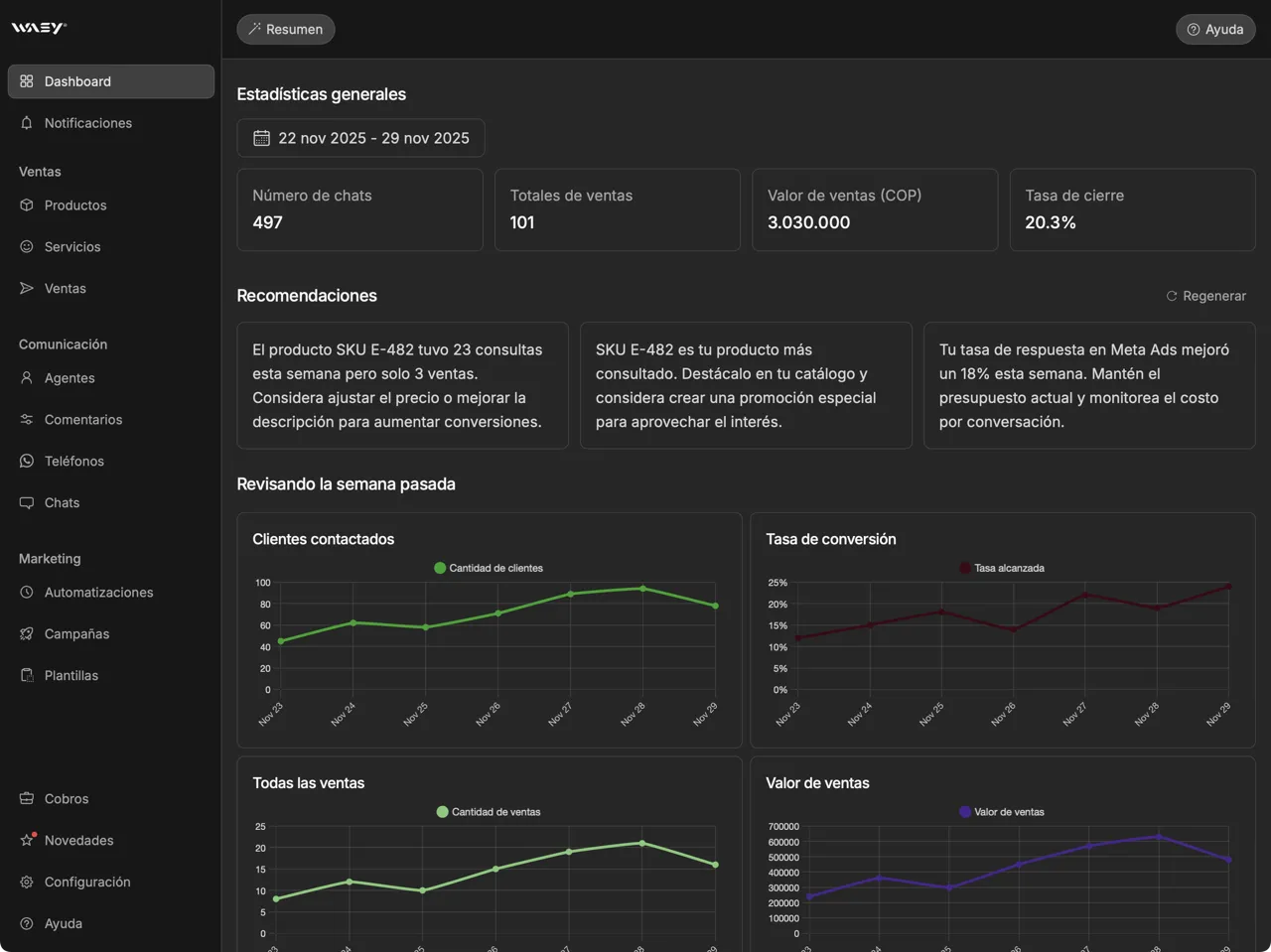Open the 22 nov - 29 nov date picker

pyautogui.click(x=360, y=138)
